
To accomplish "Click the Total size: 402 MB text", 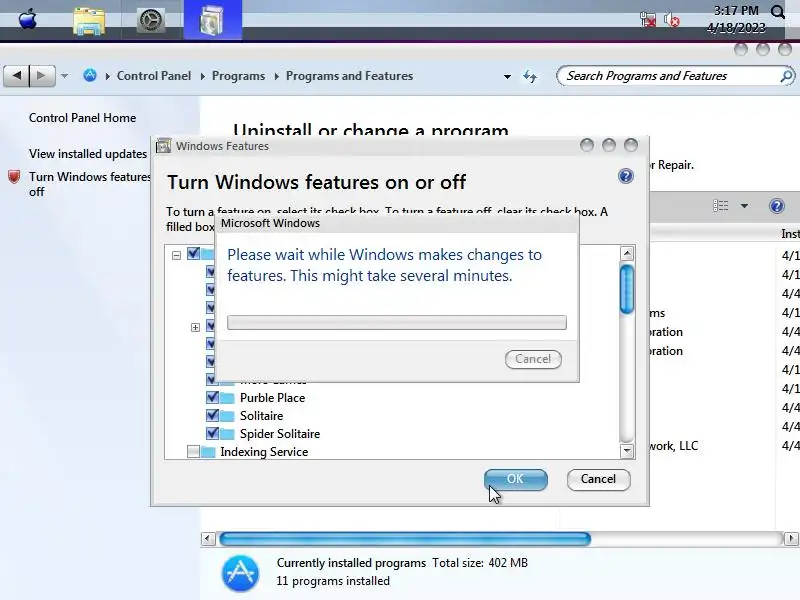I will 480,563.
